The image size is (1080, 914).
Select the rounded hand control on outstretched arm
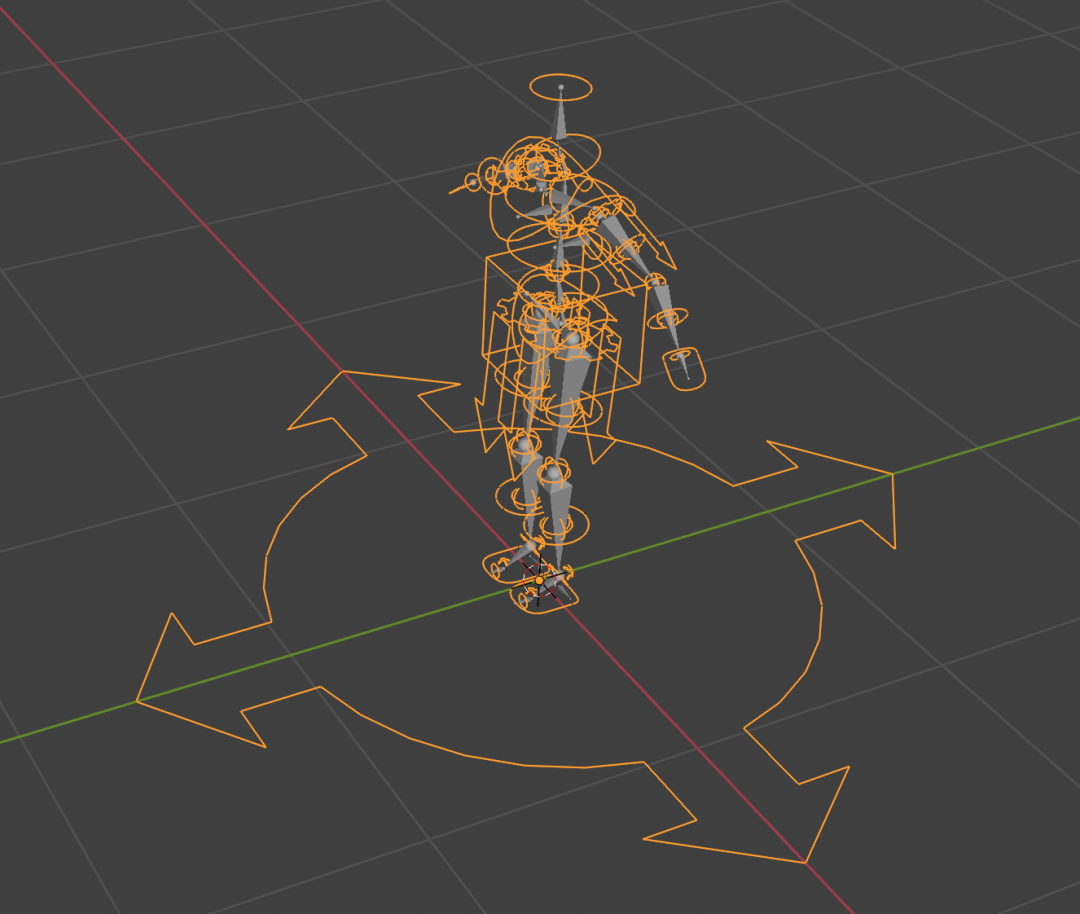[684, 369]
